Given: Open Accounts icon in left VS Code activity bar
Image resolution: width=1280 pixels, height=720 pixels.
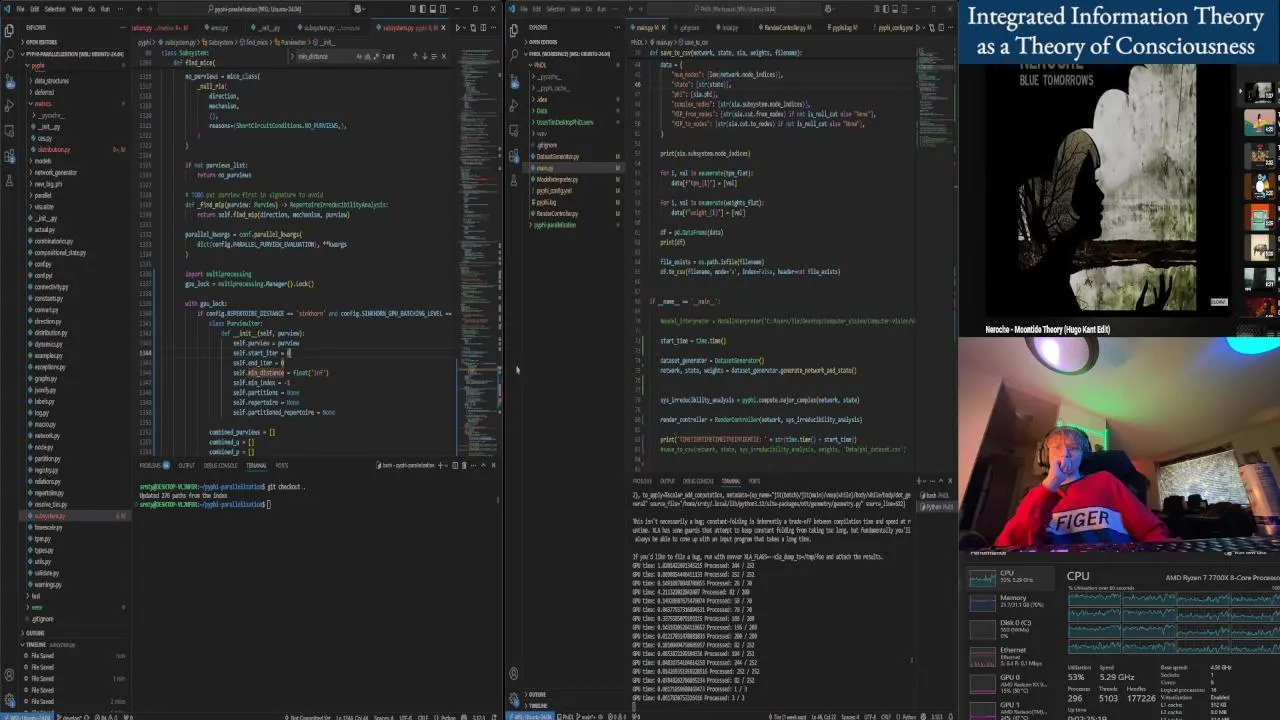Looking at the screenshot, I should click(x=9, y=673).
